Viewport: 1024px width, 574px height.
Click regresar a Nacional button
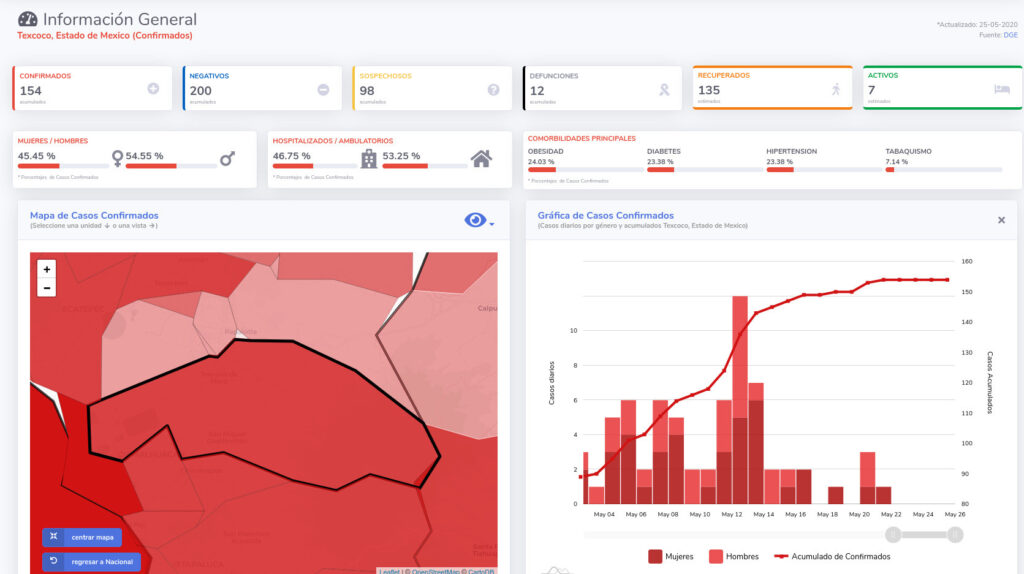92,561
